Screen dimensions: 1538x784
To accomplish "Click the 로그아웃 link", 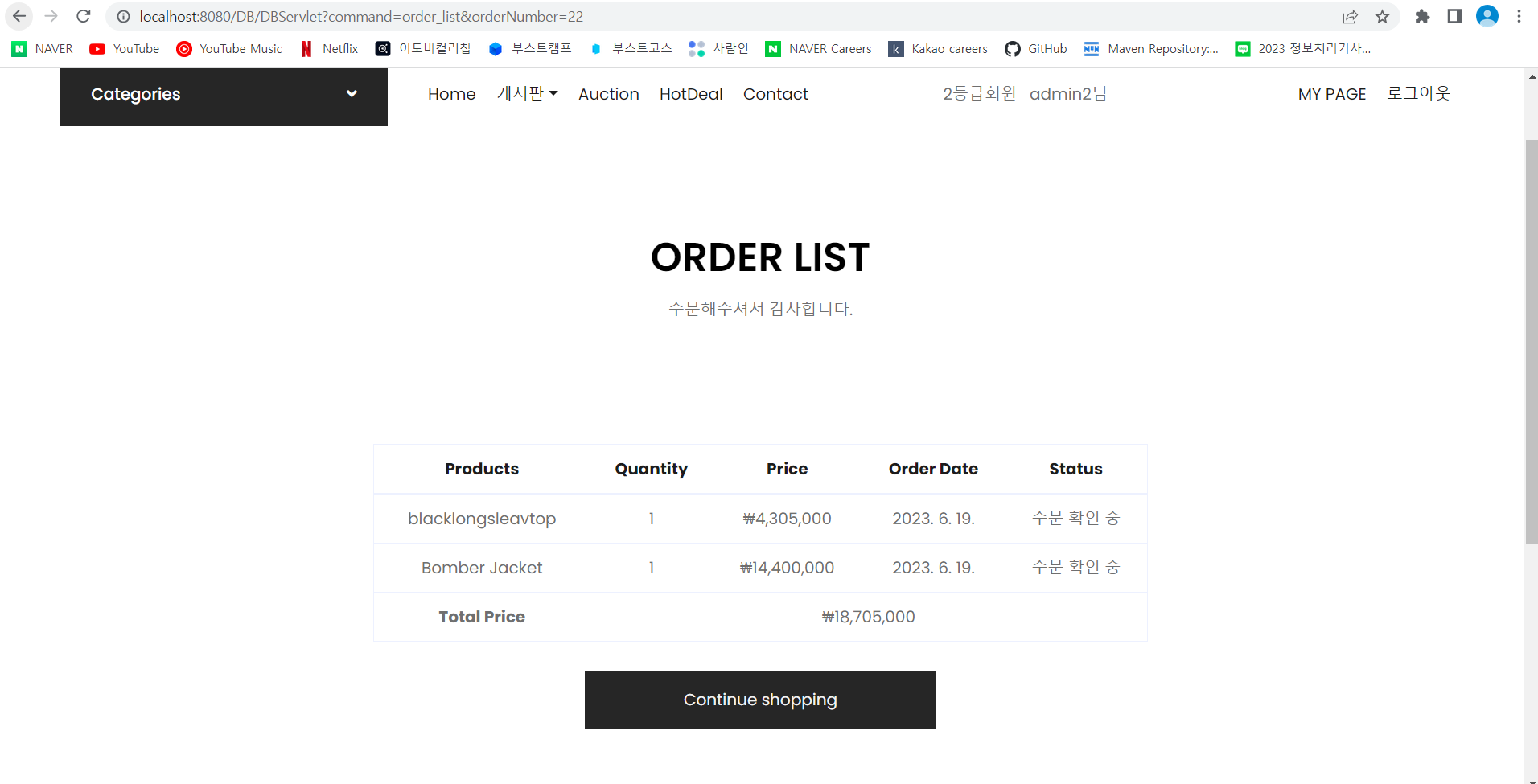I will (x=1418, y=93).
